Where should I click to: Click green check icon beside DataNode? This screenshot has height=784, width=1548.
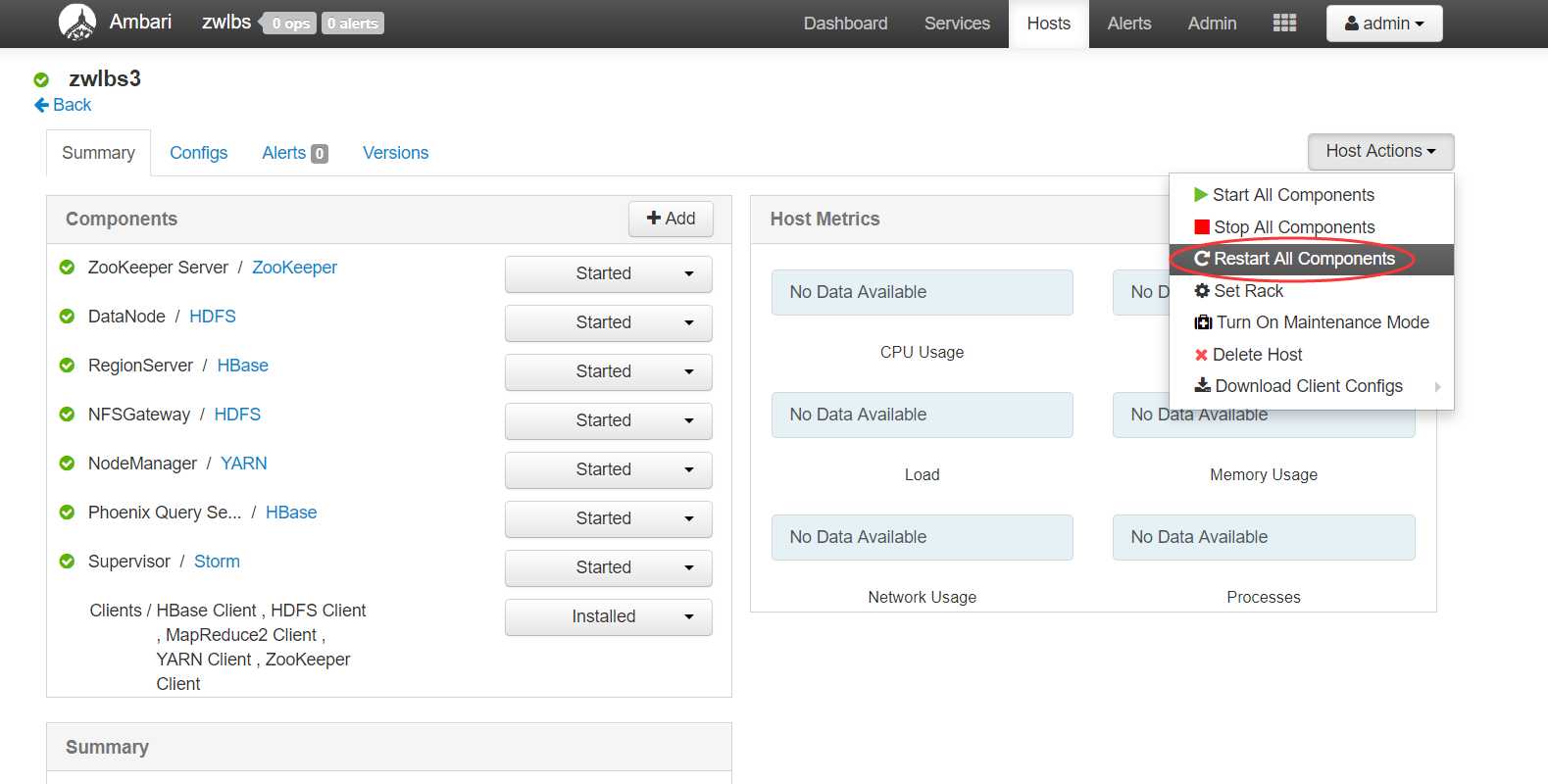click(x=67, y=317)
